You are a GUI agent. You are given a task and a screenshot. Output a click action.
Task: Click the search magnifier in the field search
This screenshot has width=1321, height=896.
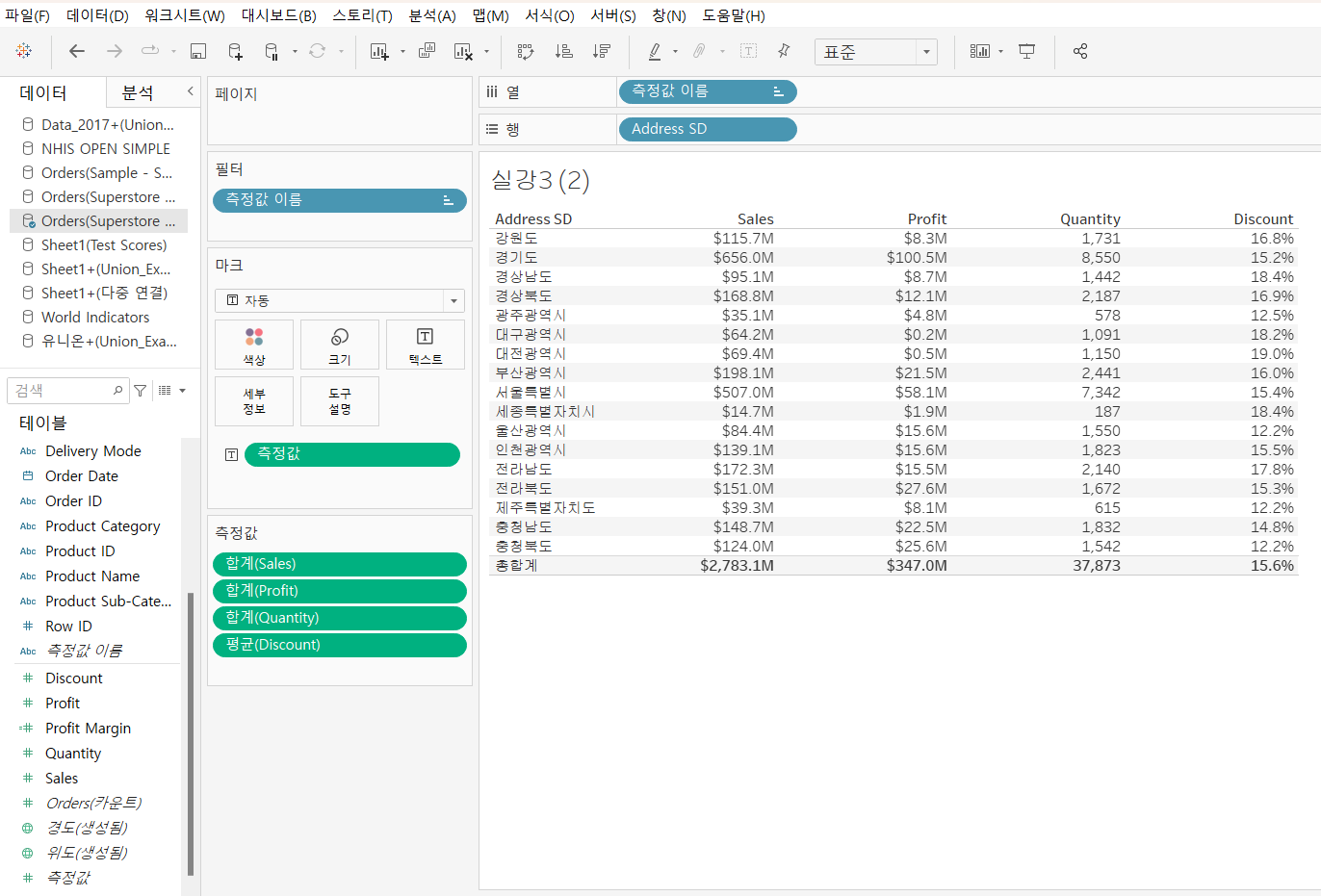[117, 391]
